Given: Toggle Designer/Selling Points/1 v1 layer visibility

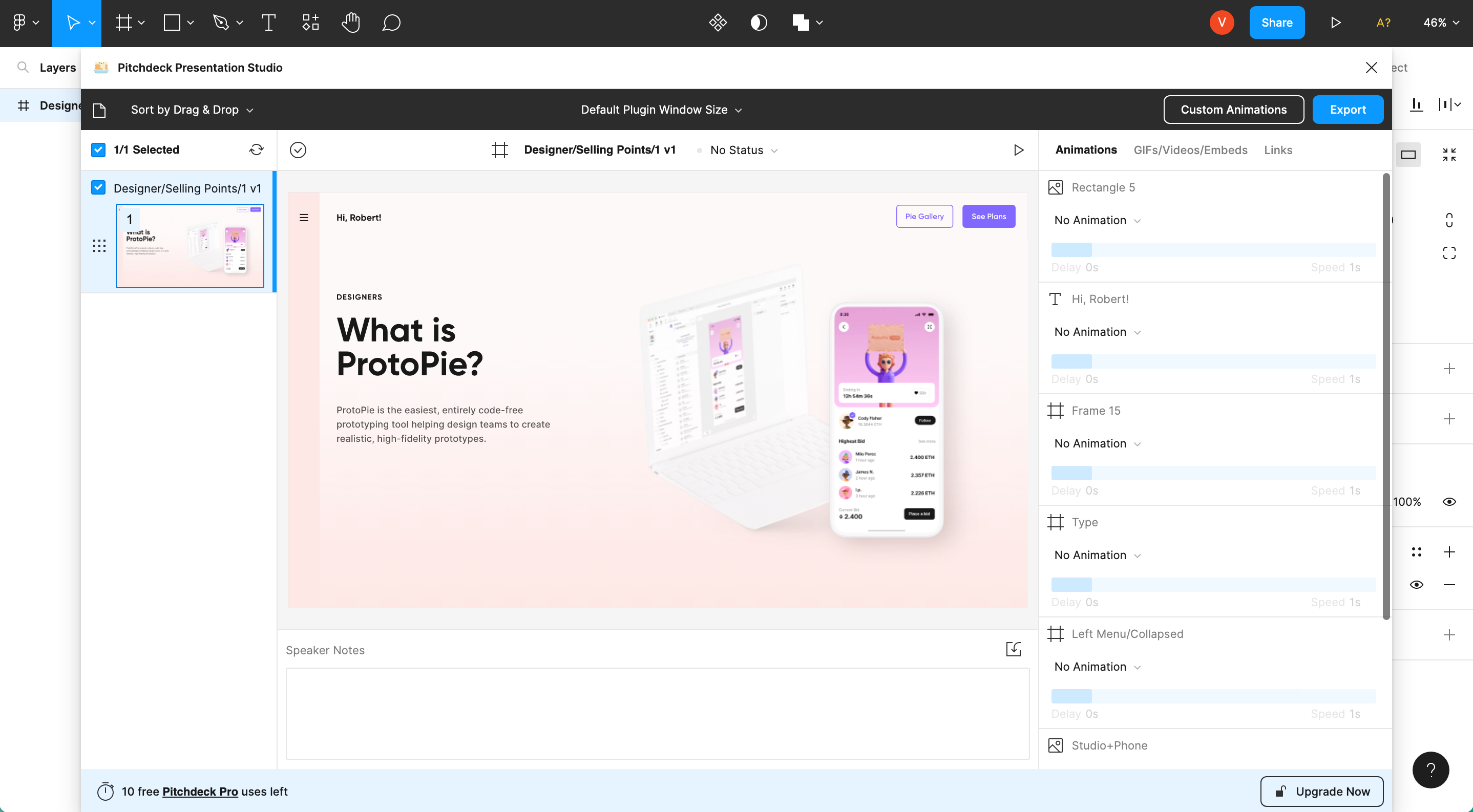Looking at the screenshot, I should point(98,188).
